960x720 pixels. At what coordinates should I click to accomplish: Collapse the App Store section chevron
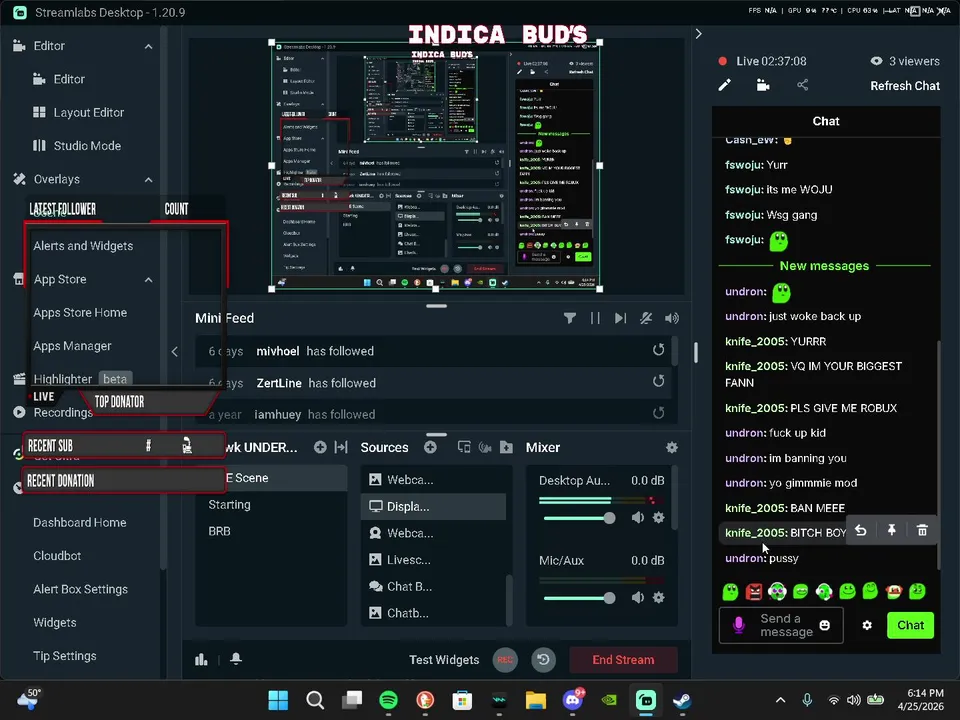148,280
